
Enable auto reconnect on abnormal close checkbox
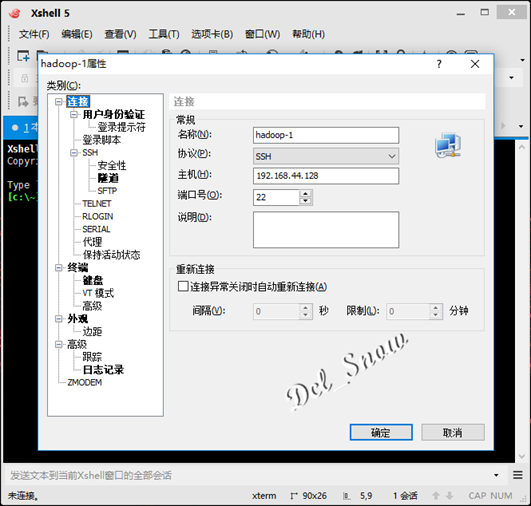183,287
